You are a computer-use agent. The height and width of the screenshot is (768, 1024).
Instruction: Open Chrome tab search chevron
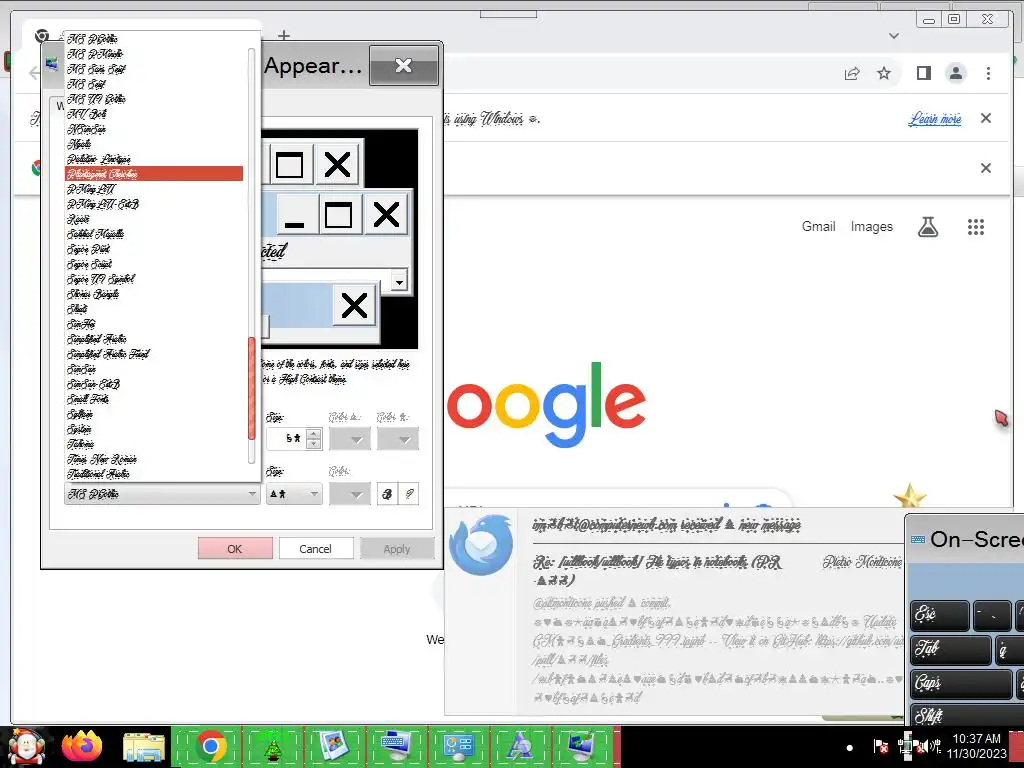point(894,35)
